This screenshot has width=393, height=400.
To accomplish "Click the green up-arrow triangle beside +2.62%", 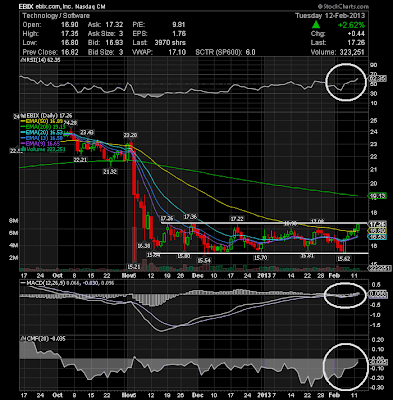I will coord(316,24).
